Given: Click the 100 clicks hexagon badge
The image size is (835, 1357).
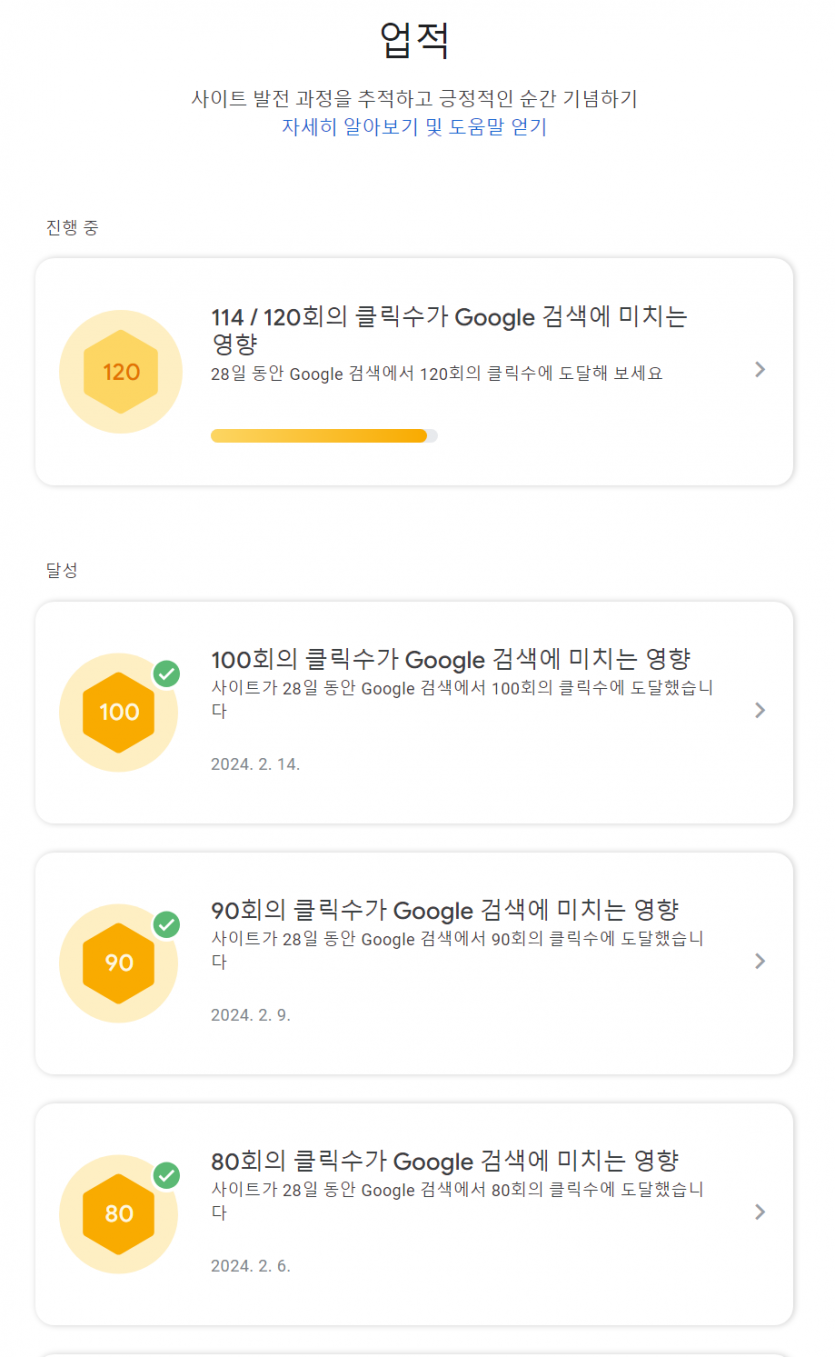Looking at the screenshot, I should (x=119, y=713).
